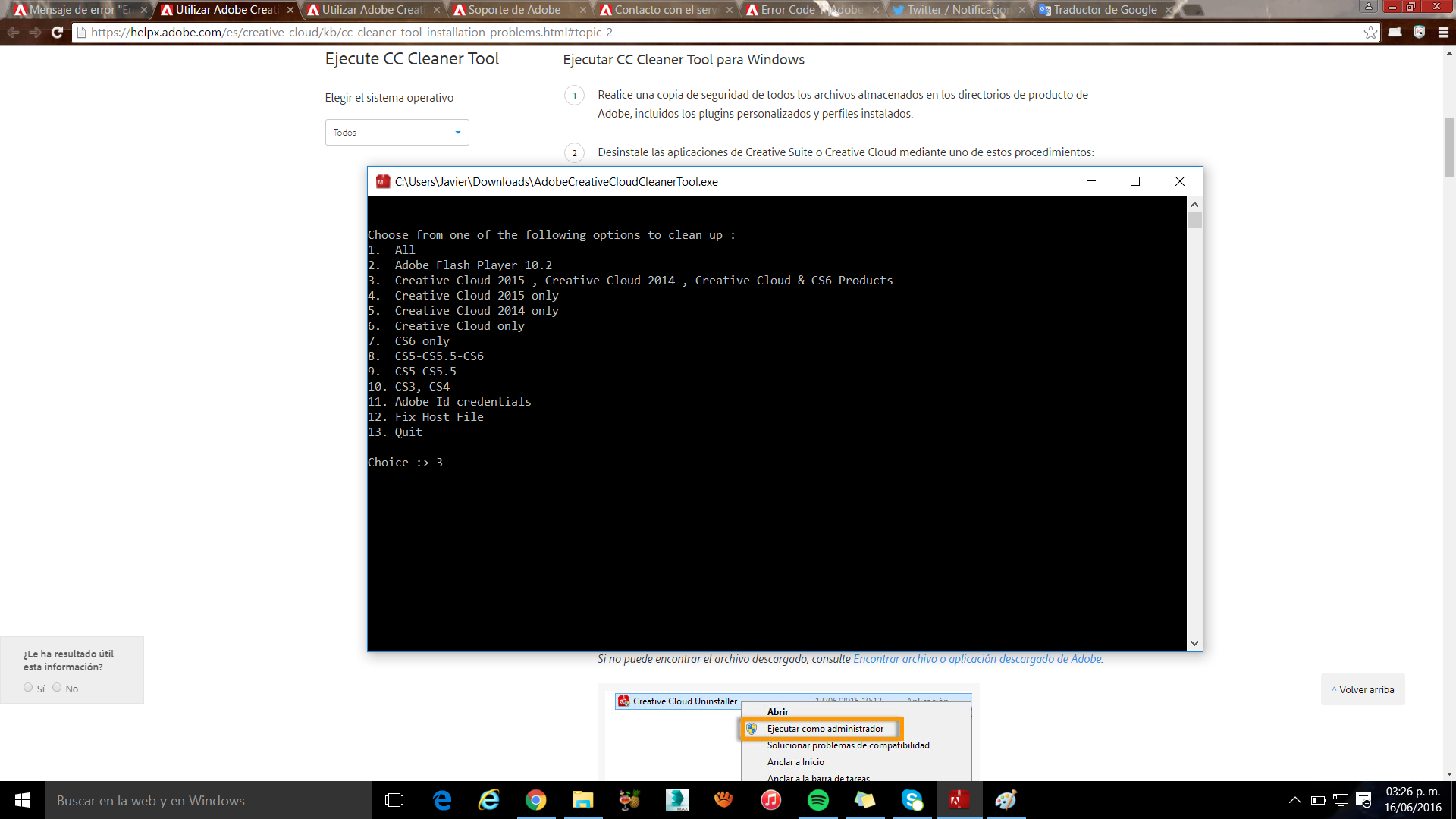The height and width of the screenshot is (819, 1456).
Task: Close the 'Mensaje de error' tab
Action: pyautogui.click(x=144, y=10)
